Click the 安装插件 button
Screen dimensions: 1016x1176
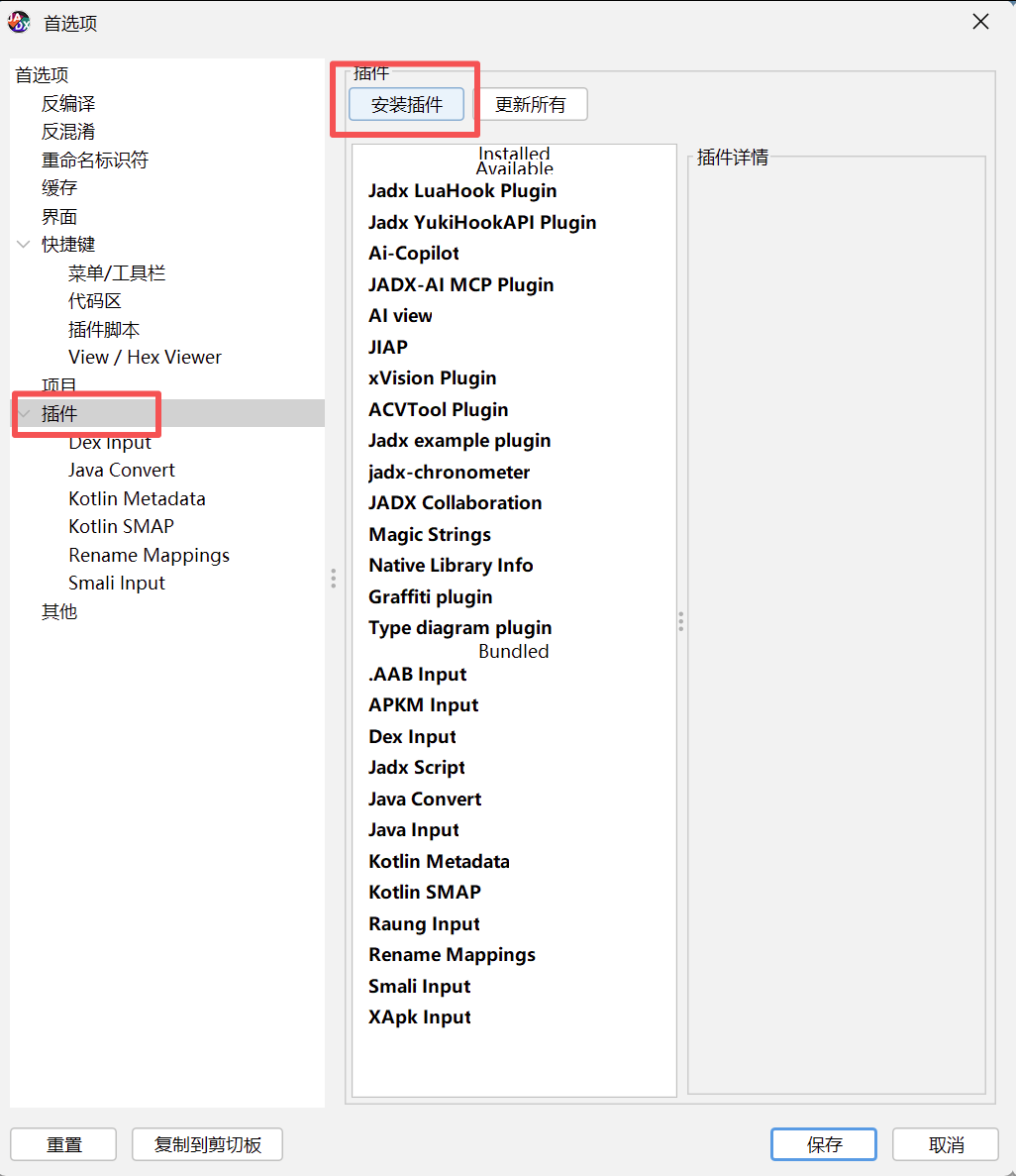pos(406,104)
